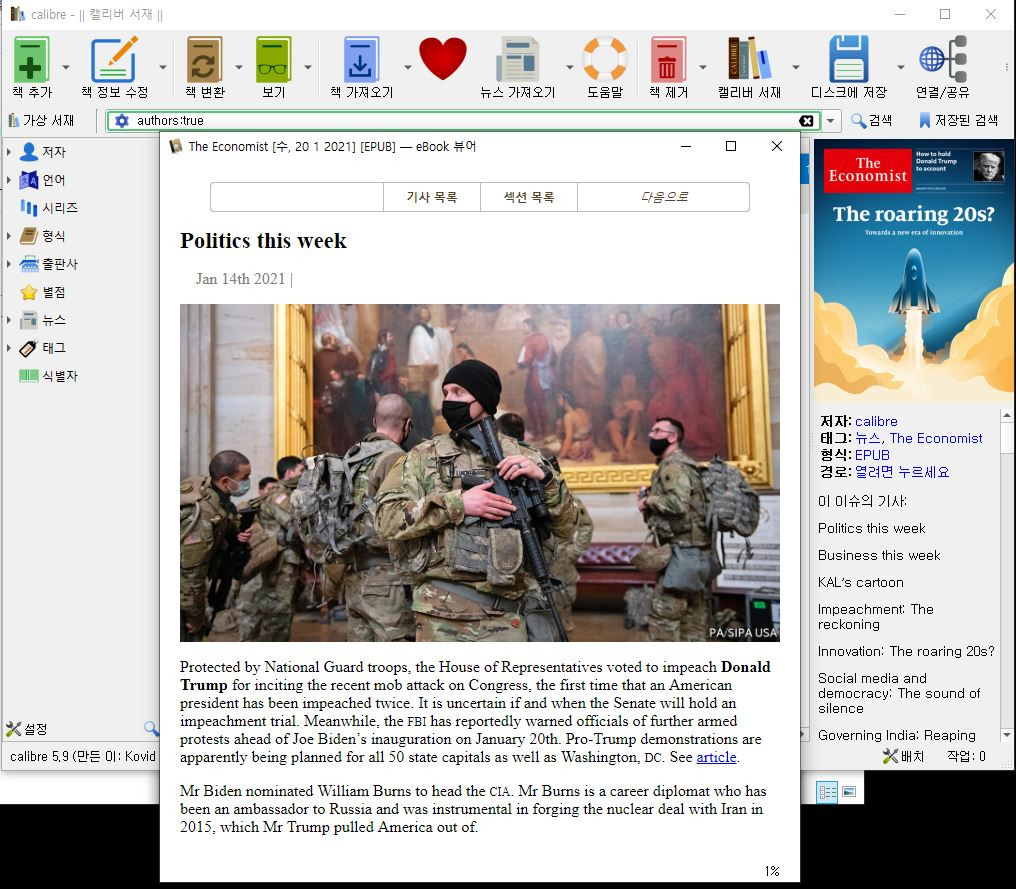Expand the 저자 authors tree node
1016x889 pixels.
click(8, 152)
